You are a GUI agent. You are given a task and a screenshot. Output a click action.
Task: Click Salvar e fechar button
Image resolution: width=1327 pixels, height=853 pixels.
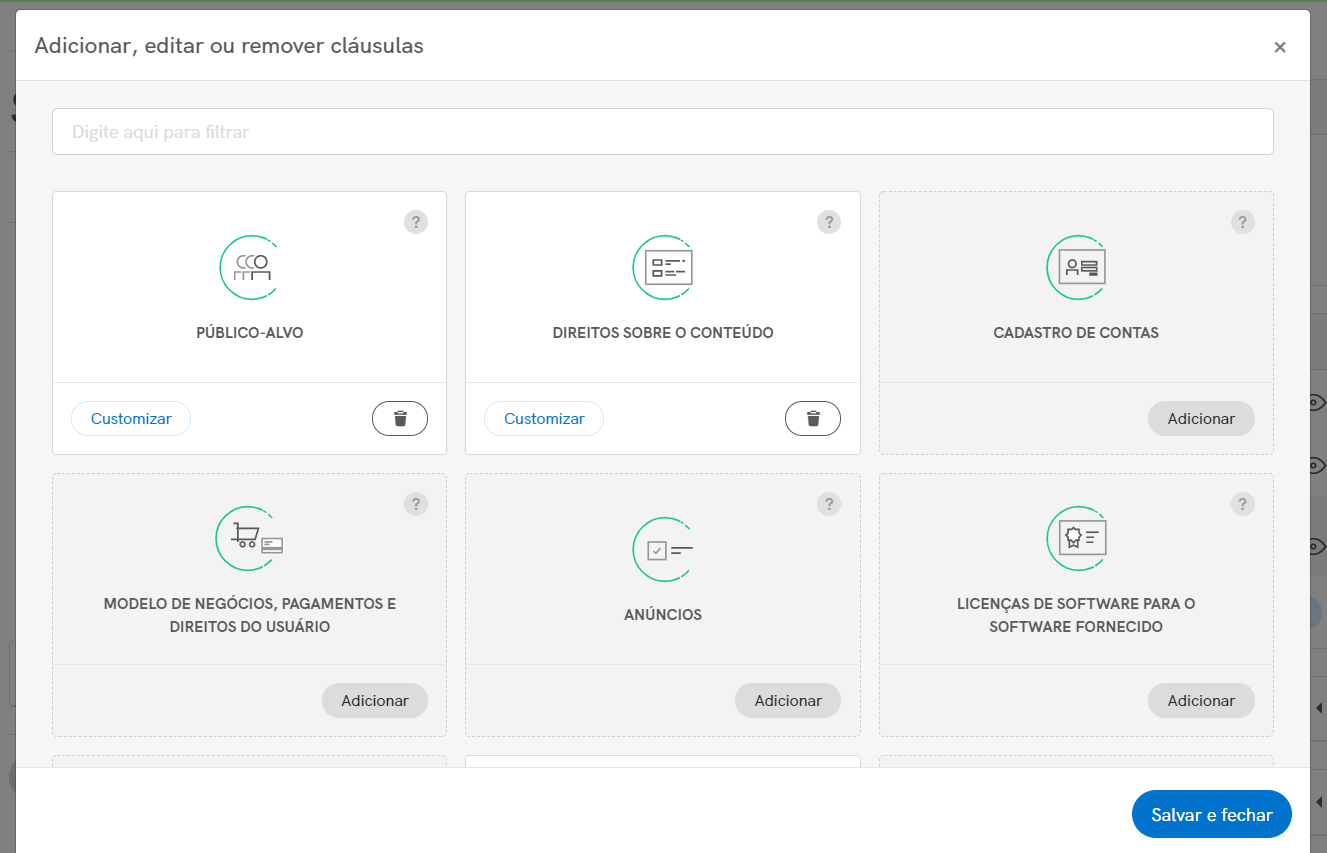click(1211, 815)
